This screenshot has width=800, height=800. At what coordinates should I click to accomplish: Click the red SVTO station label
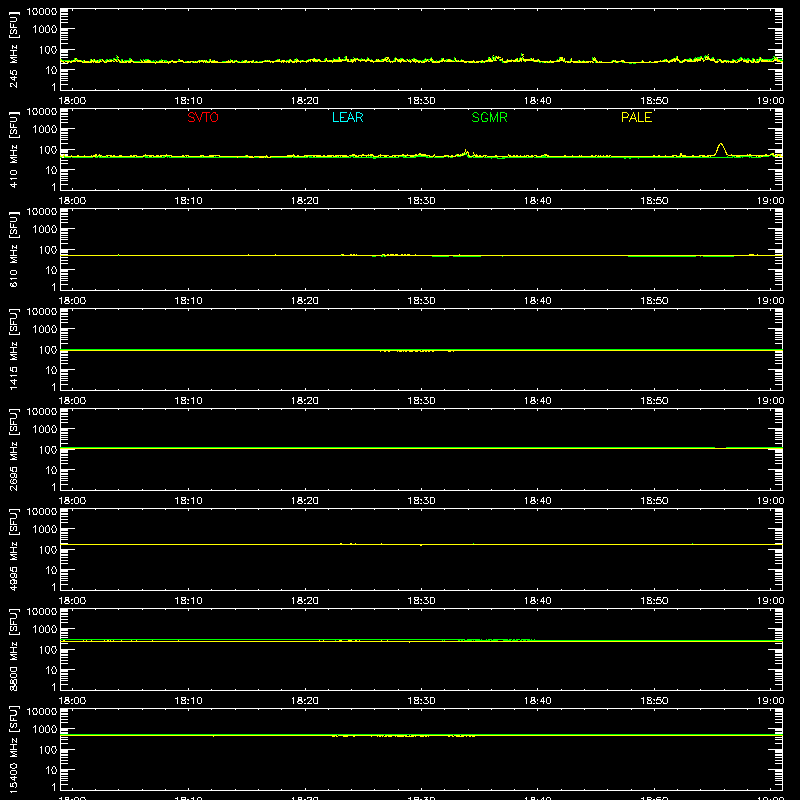pyautogui.click(x=203, y=117)
